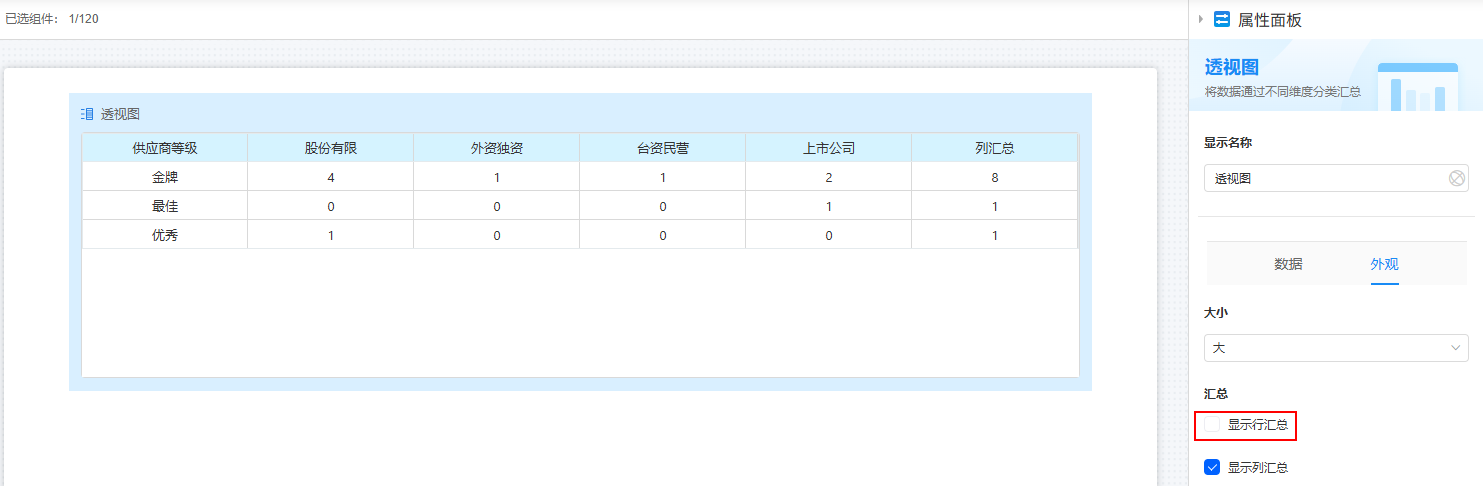This screenshot has height=486, width=1483.
Task: Select the 优秀 row label
Action: pos(165,235)
